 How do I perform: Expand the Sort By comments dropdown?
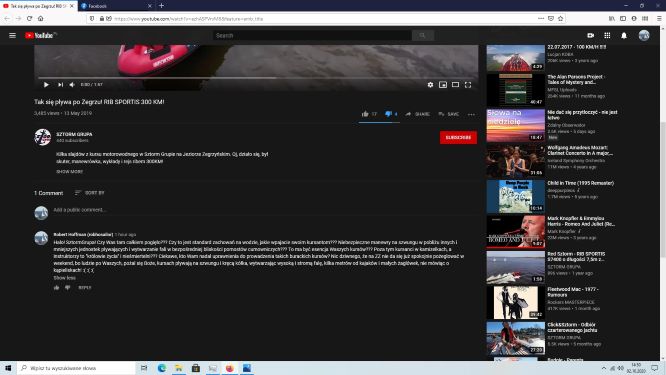click(89, 193)
